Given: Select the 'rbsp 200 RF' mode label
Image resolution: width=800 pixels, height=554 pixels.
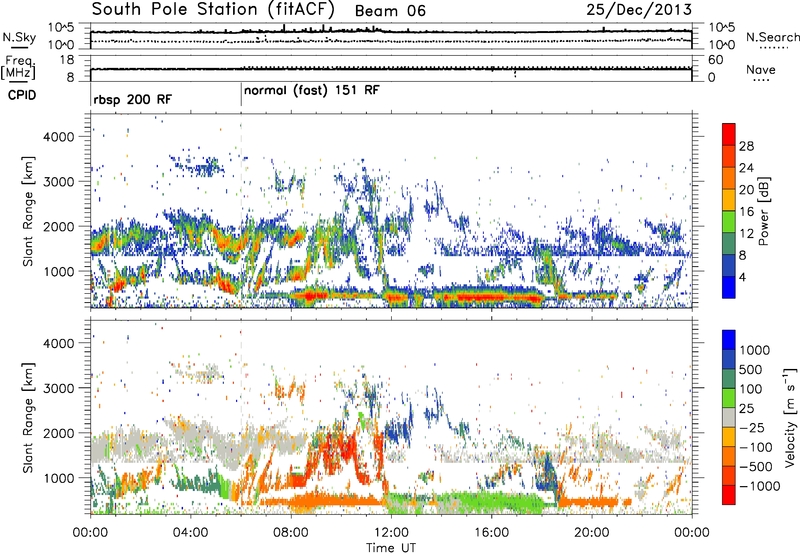Looking at the screenshot, I should click(x=133, y=99).
